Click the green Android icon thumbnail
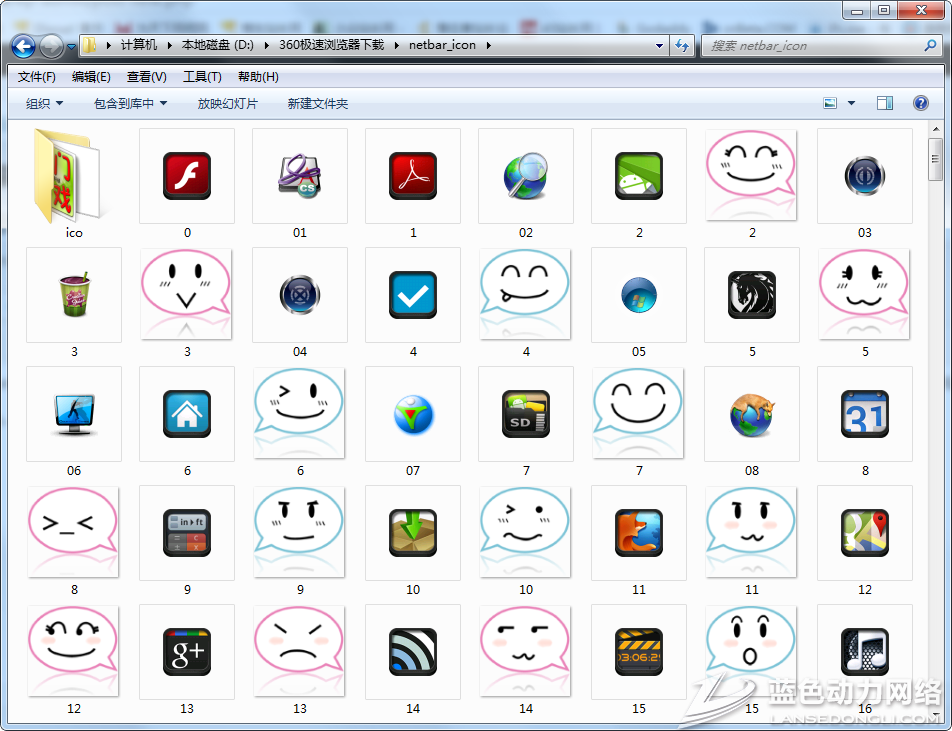Image resolution: width=952 pixels, height=731 pixels. 638,176
